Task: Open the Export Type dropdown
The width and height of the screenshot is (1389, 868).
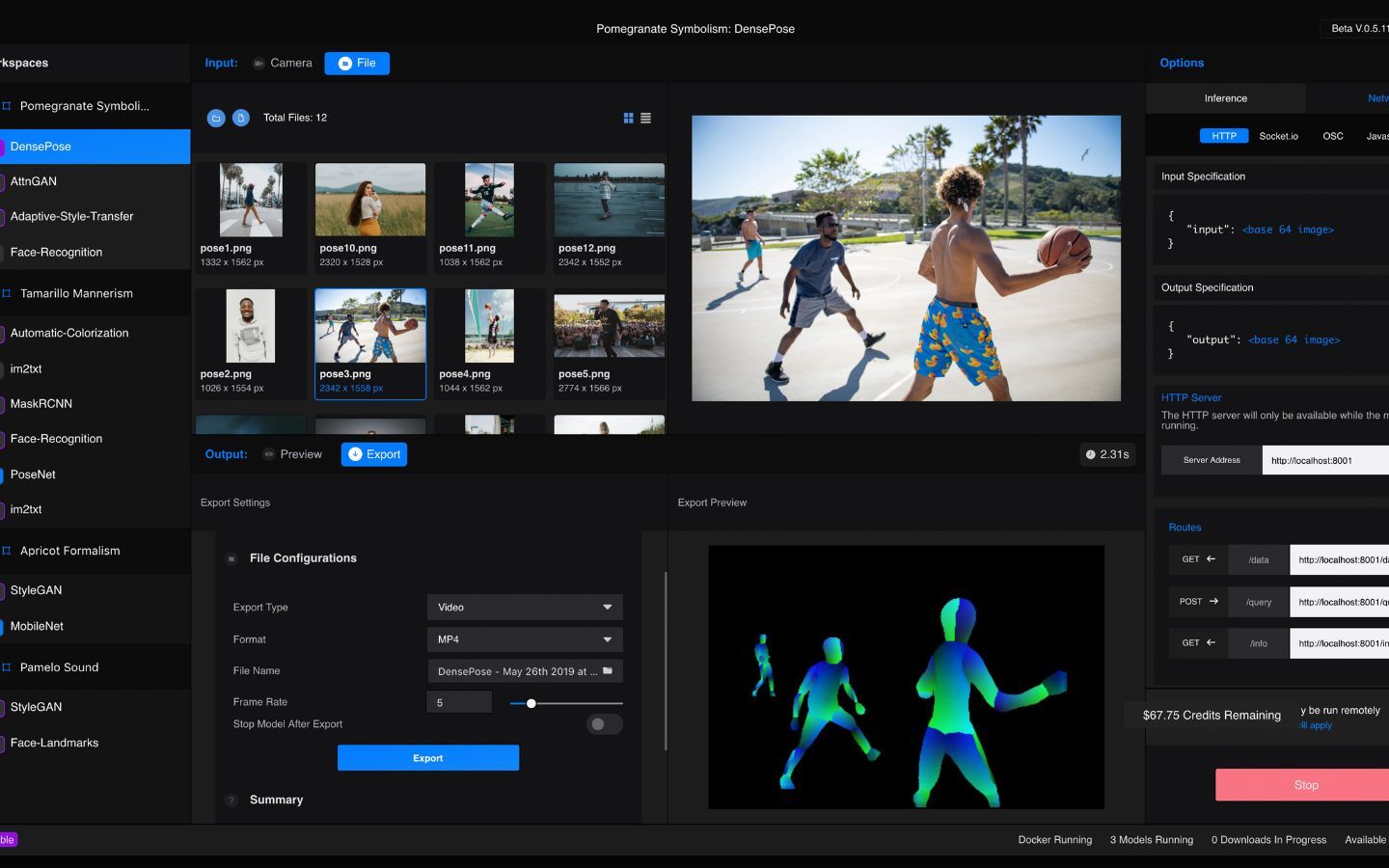Action: [x=525, y=608]
